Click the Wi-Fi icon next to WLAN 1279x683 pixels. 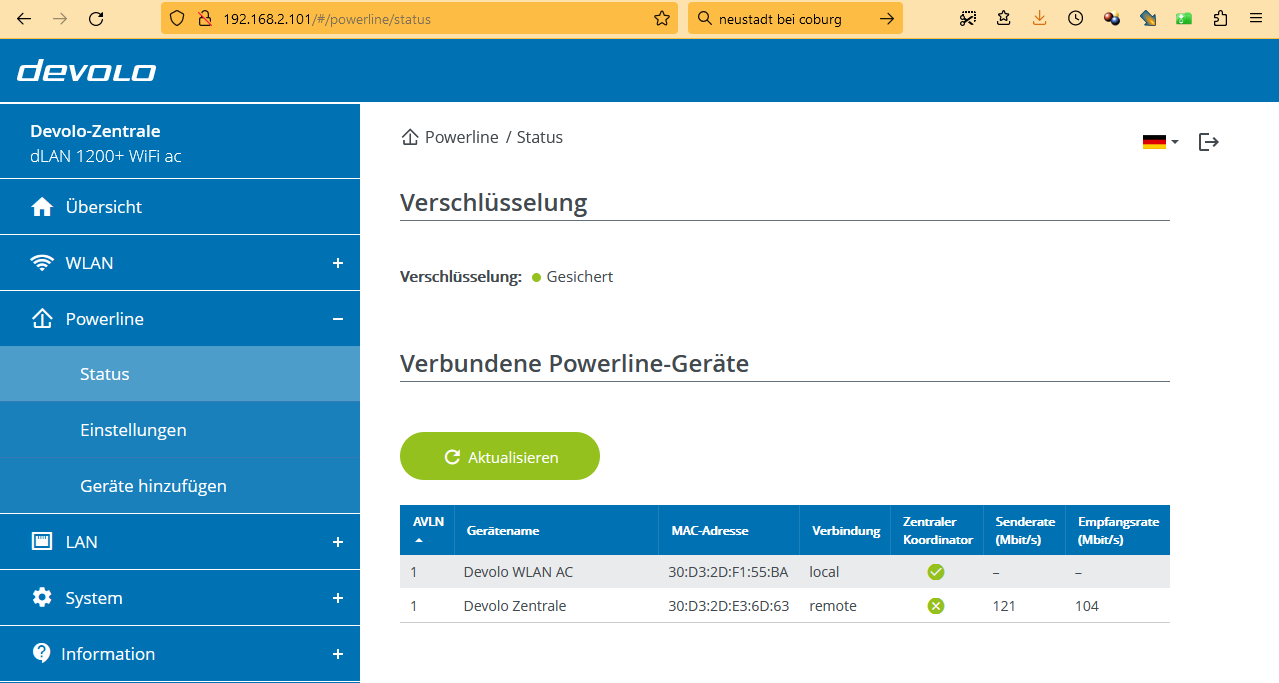coord(42,263)
